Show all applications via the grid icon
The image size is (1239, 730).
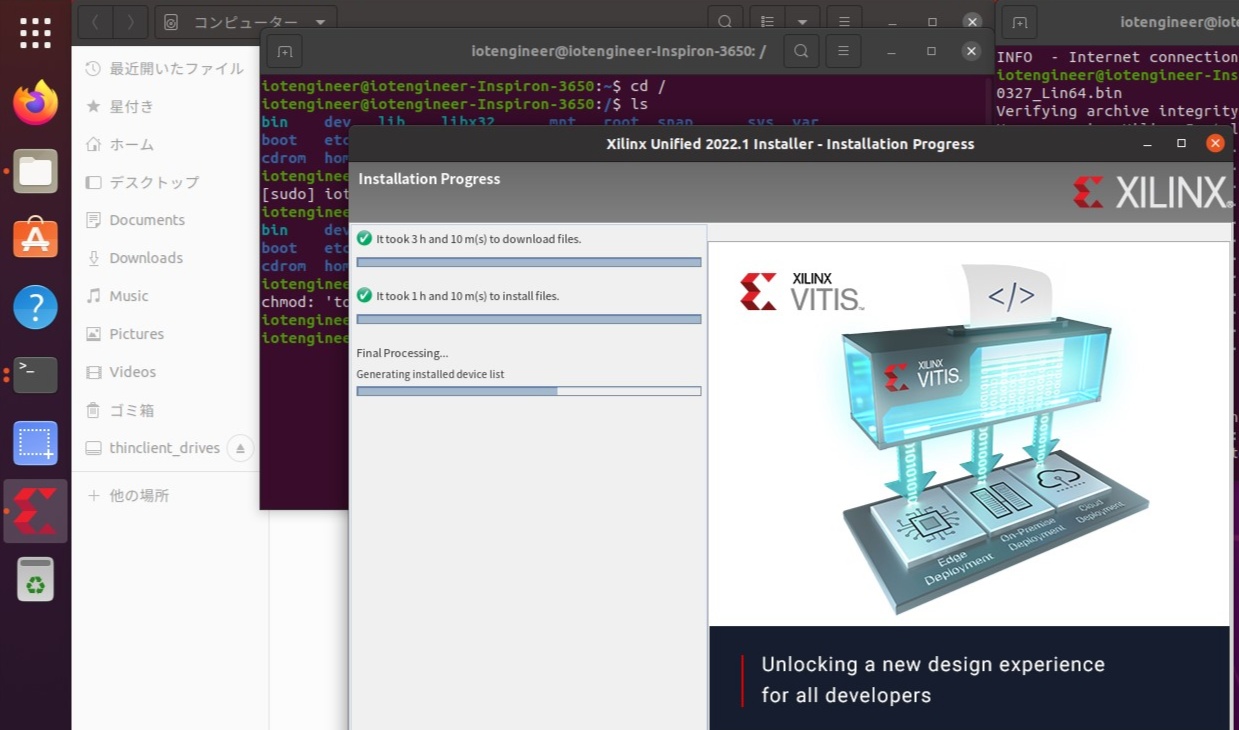click(36, 31)
